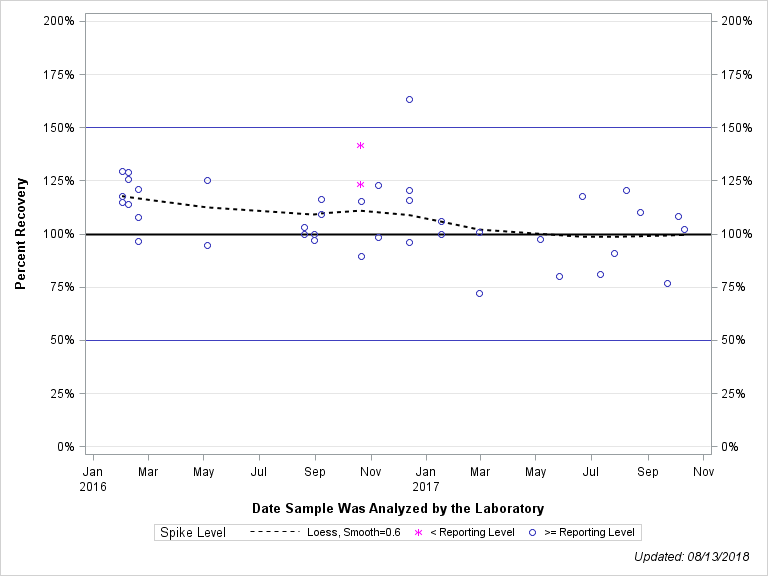The image size is (768, 576).
Task: Click the magenta asterisk in the legend
Action: click(x=418, y=532)
